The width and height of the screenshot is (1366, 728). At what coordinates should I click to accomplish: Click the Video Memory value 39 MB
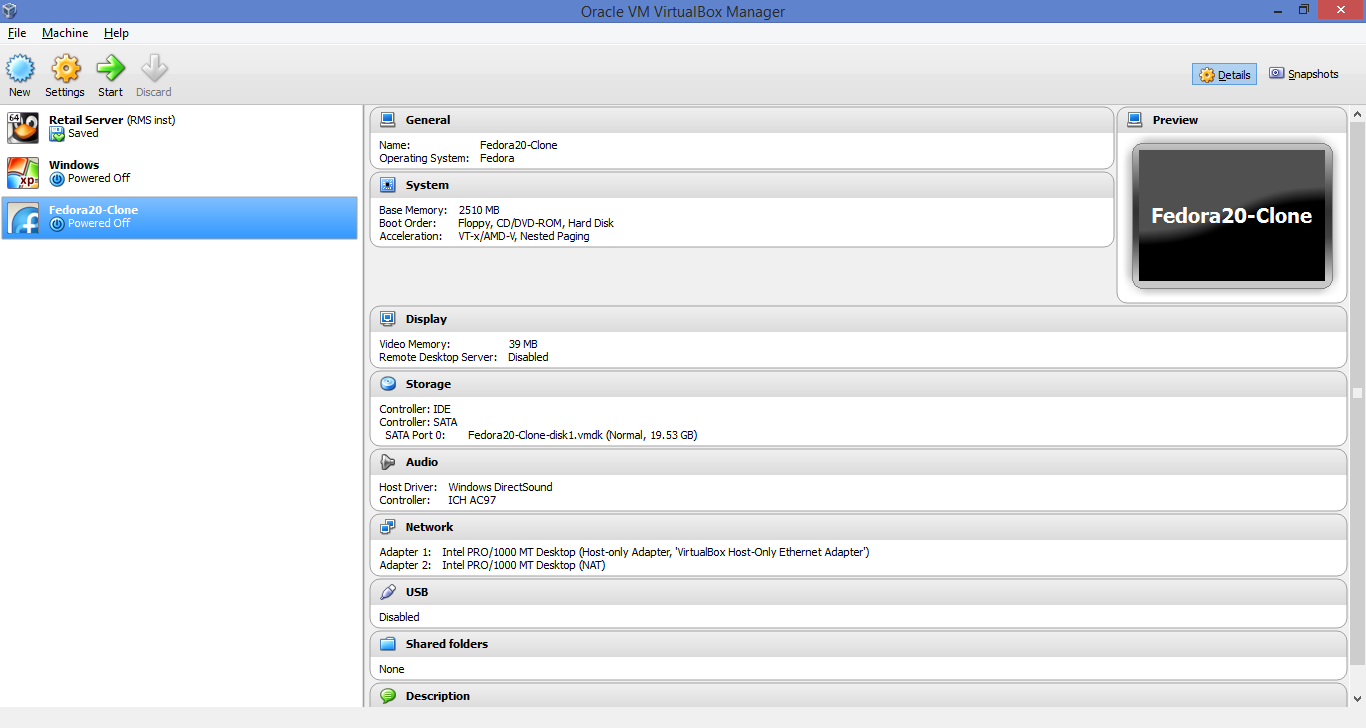523,344
